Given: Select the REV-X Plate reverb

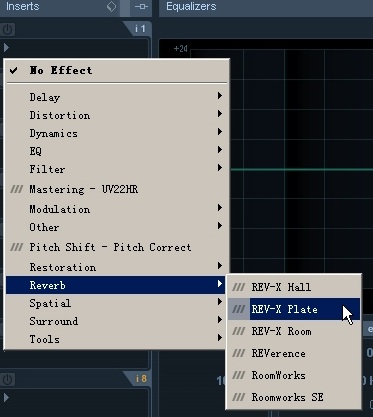Looking at the screenshot, I should click(x=294, y=309).
